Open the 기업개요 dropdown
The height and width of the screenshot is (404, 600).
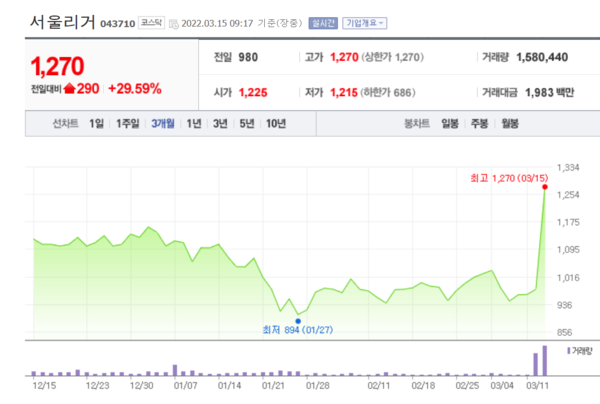(365, 23)
